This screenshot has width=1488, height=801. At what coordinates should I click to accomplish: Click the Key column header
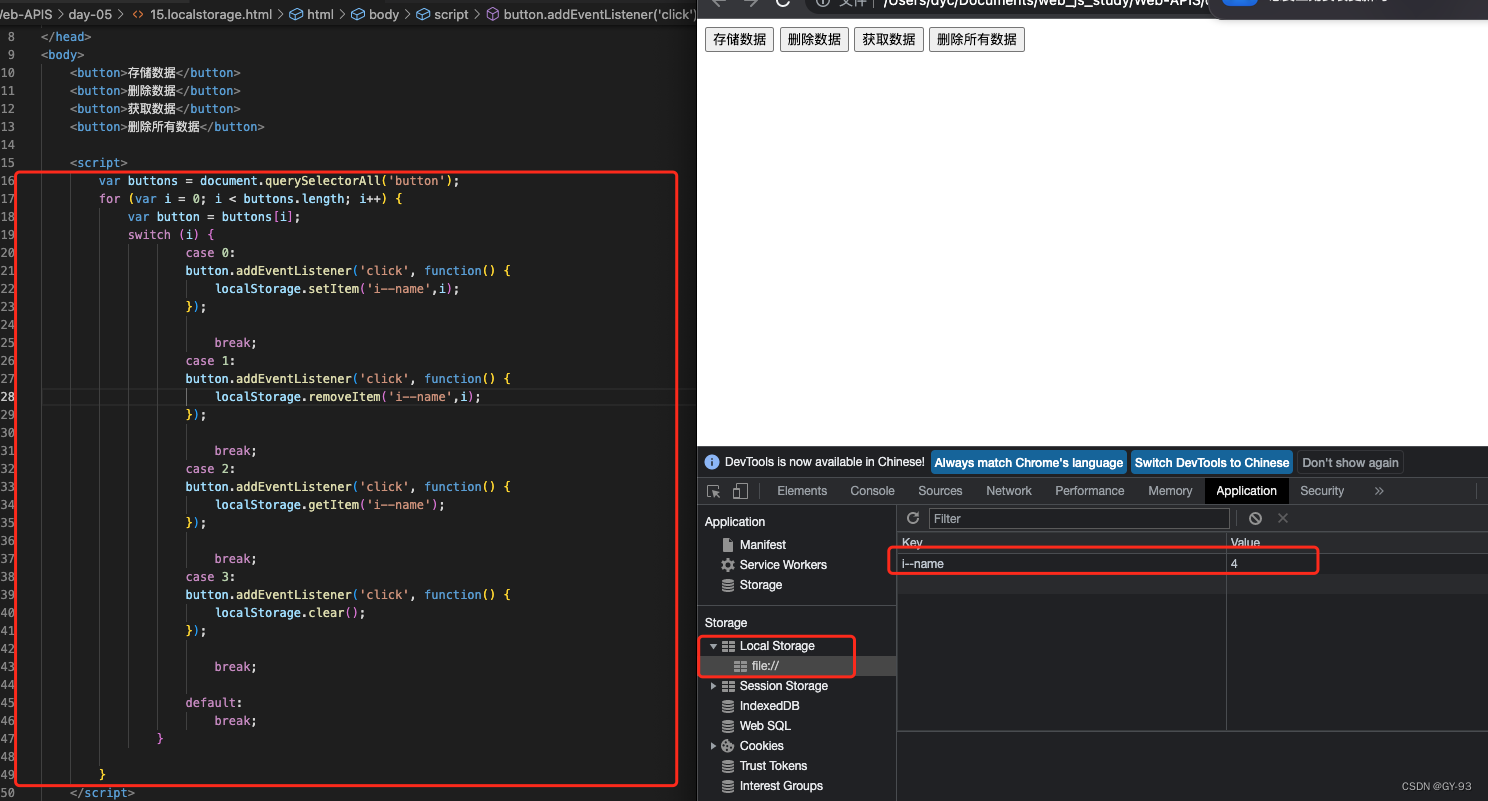tap(1062, 543)
